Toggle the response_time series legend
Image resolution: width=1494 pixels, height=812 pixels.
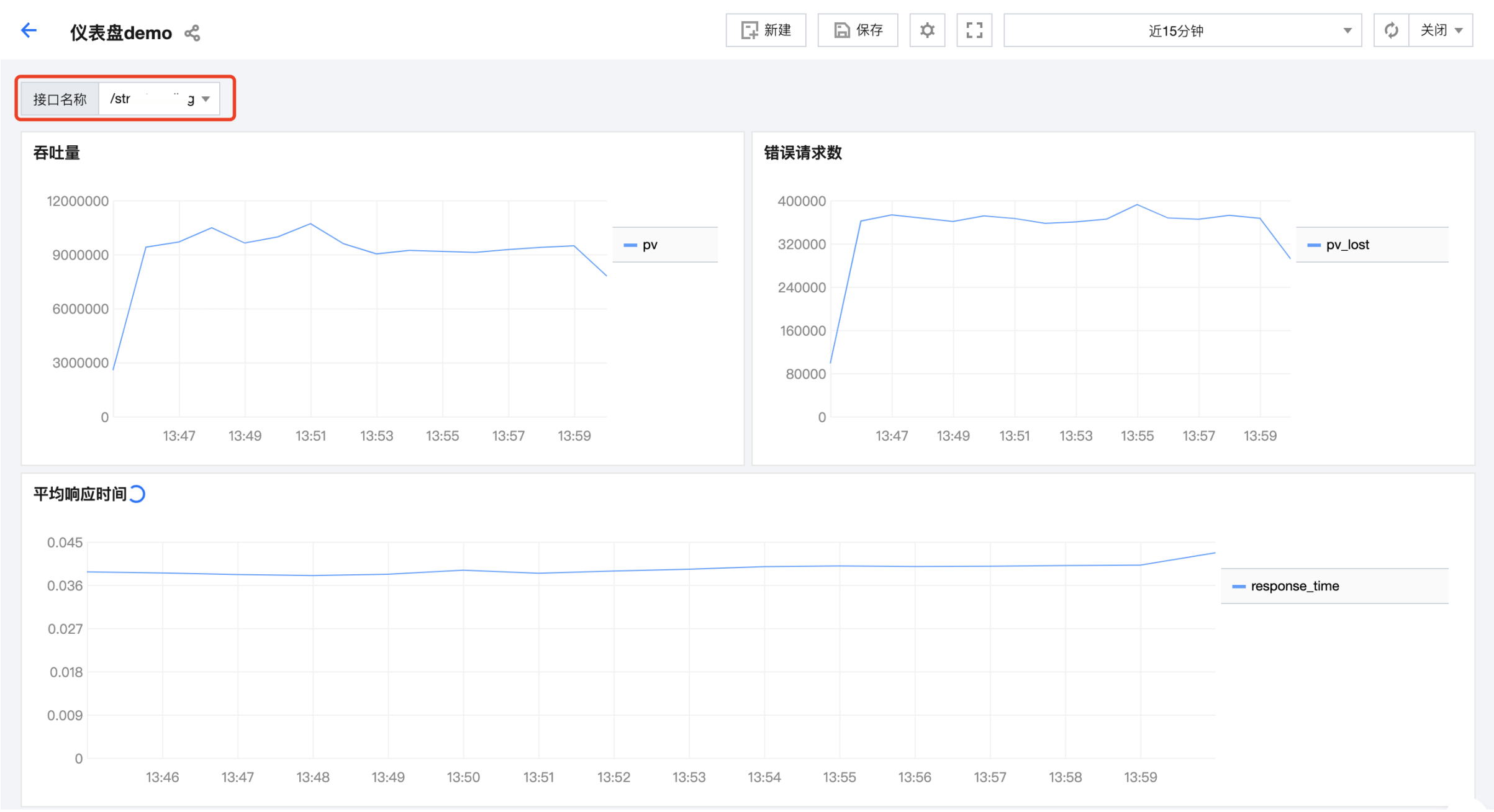(x=1294, y=587)
